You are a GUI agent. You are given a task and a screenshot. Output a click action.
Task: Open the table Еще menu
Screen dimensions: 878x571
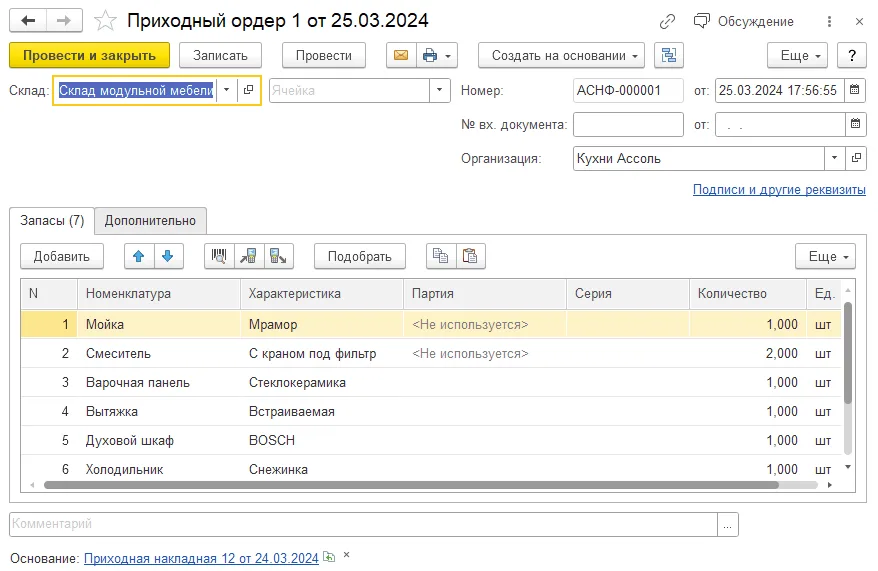pyautogui.click(x=825, y=256)
